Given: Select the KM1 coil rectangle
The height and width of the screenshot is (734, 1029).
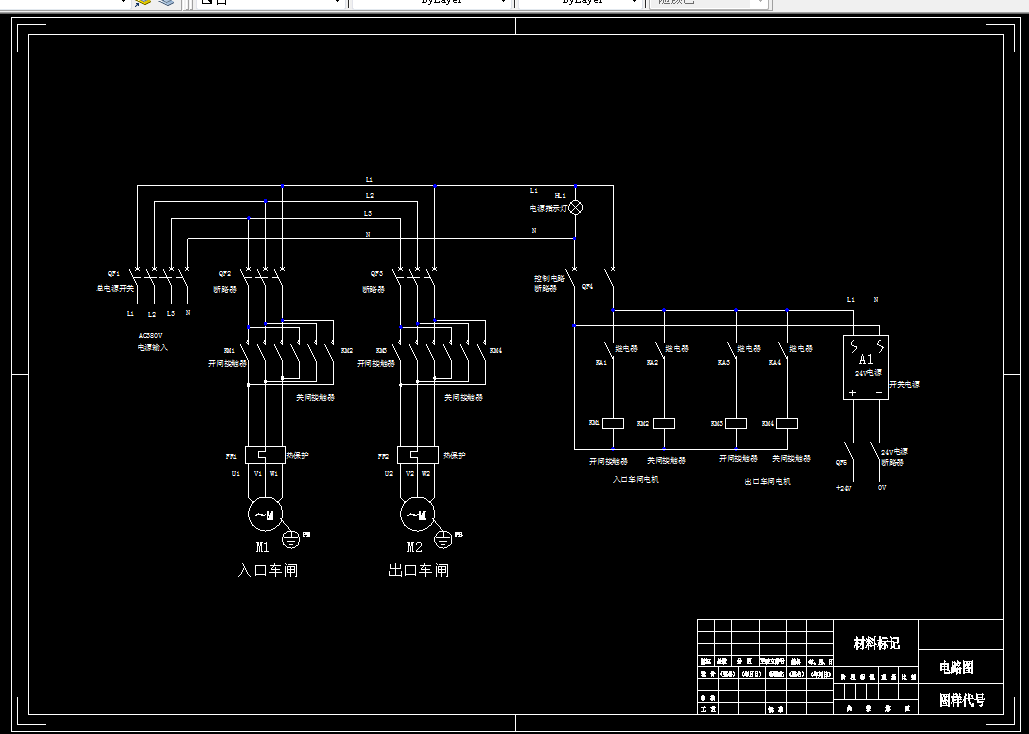Looking at the screenshot, I should [x=613, y=423].
